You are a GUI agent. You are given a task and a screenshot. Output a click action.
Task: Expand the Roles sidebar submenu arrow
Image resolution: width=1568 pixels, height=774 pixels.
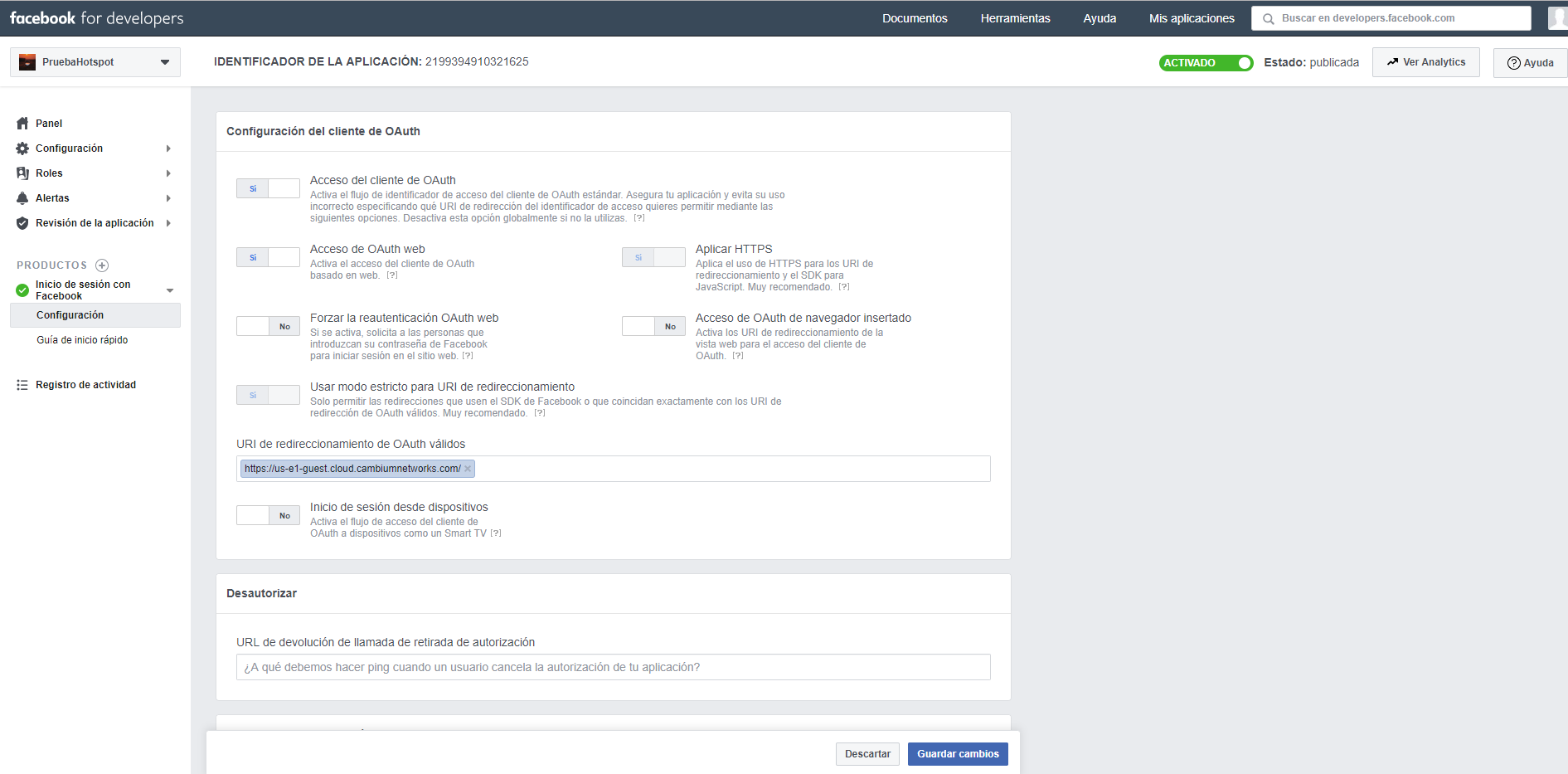[168, 173]
